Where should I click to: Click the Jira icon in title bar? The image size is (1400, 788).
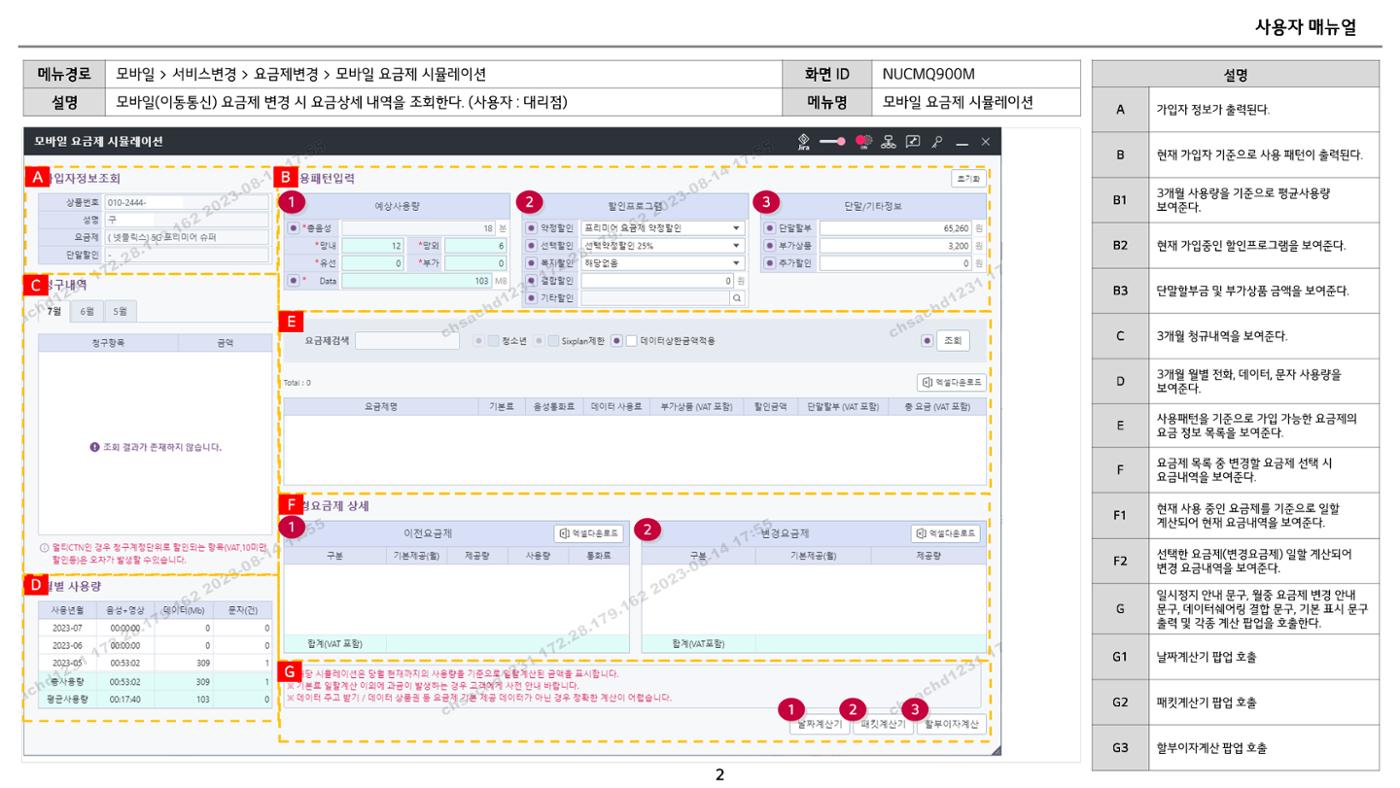[x=803, y=142]
